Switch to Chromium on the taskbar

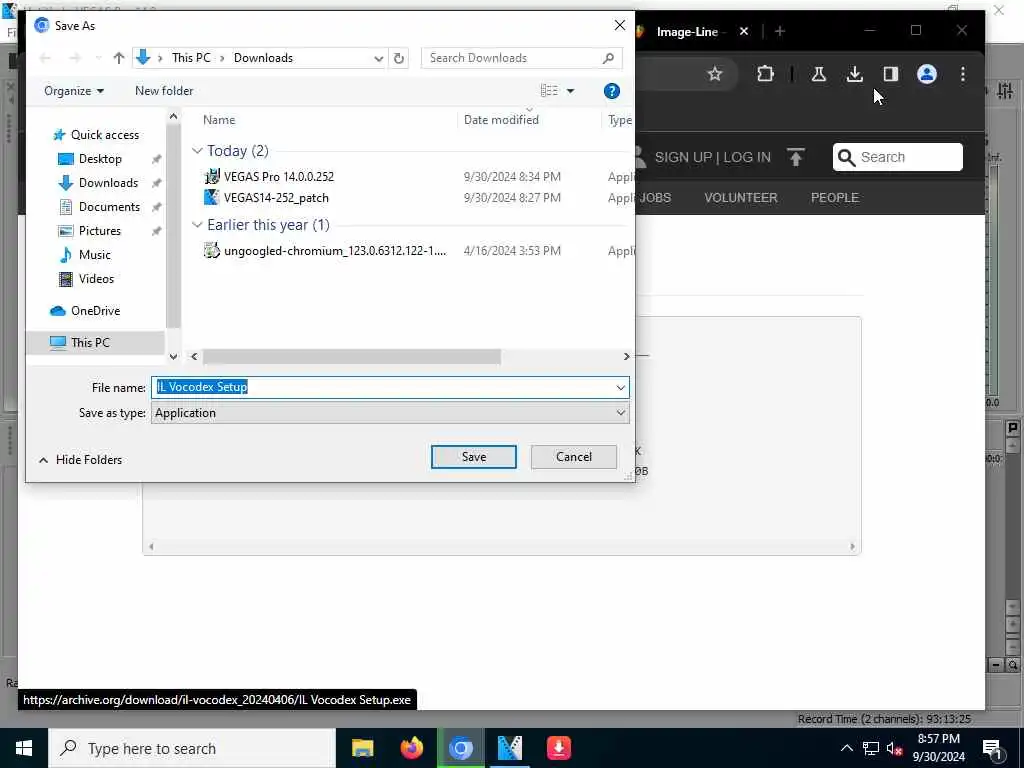pos(460,748)
